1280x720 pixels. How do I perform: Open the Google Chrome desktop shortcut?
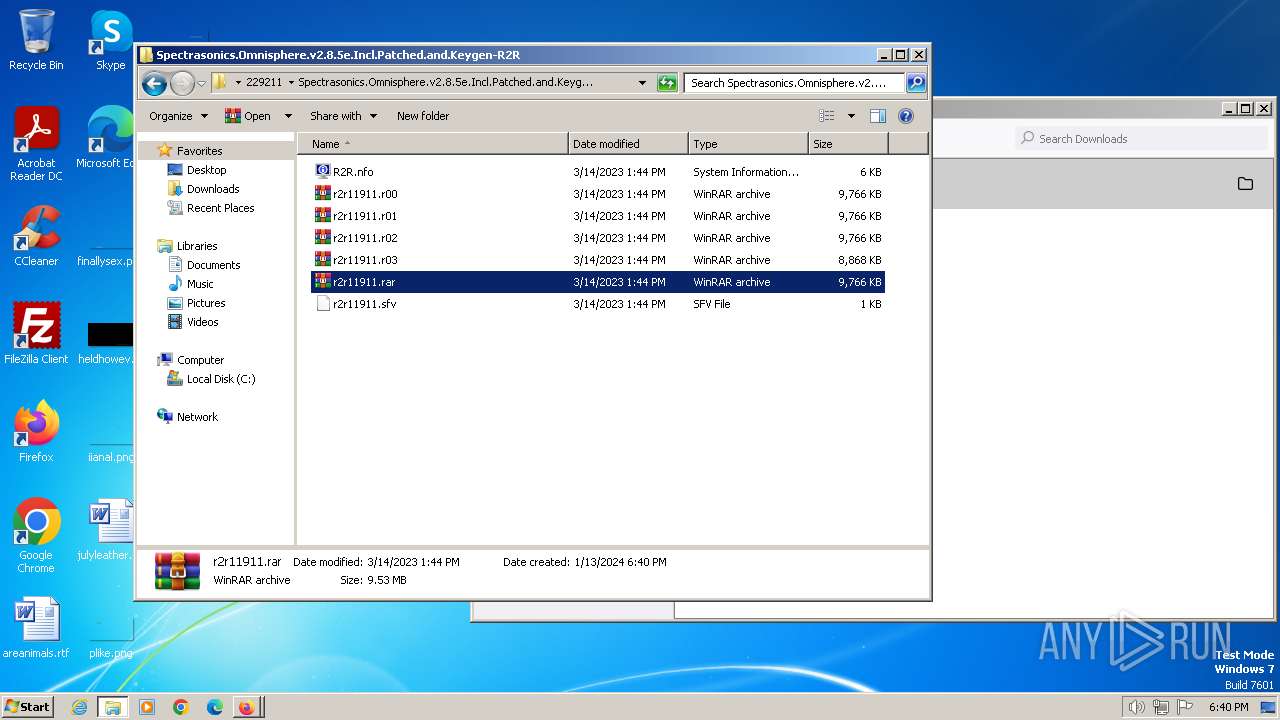36,536
